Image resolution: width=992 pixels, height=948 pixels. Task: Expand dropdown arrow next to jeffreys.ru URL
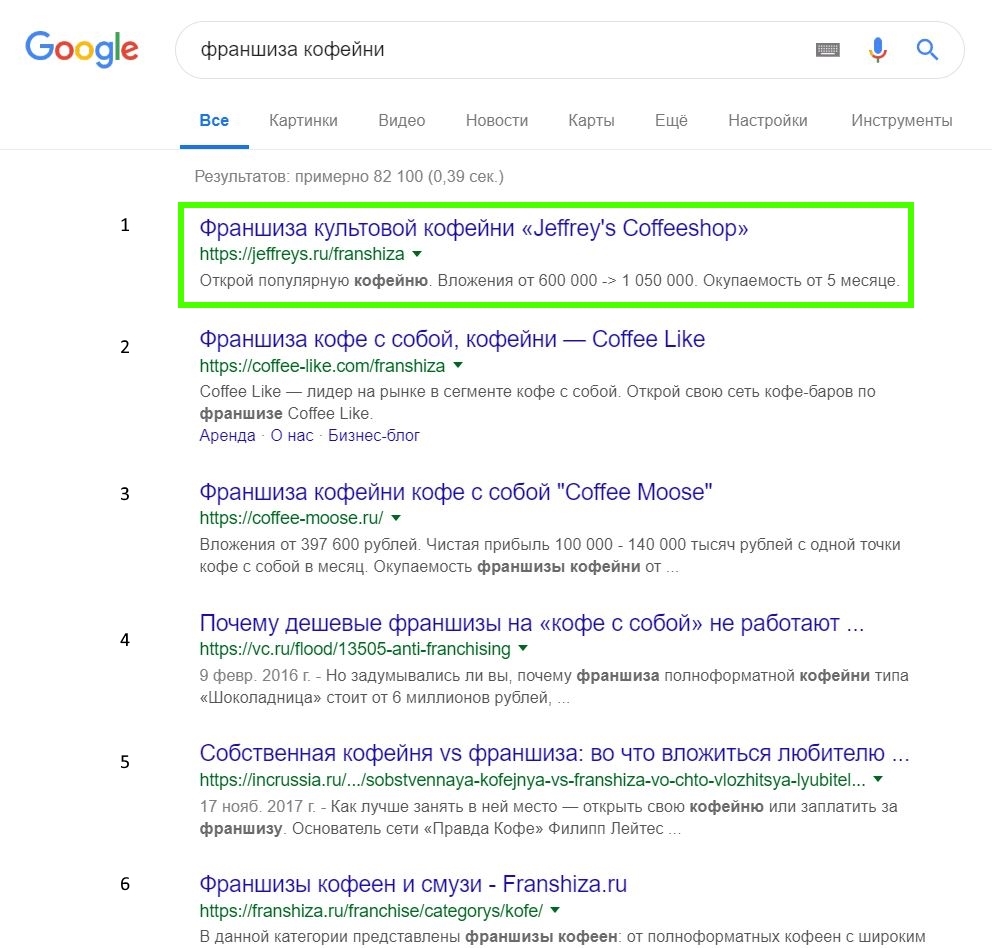pyautogui.click(x=417, y=254)
